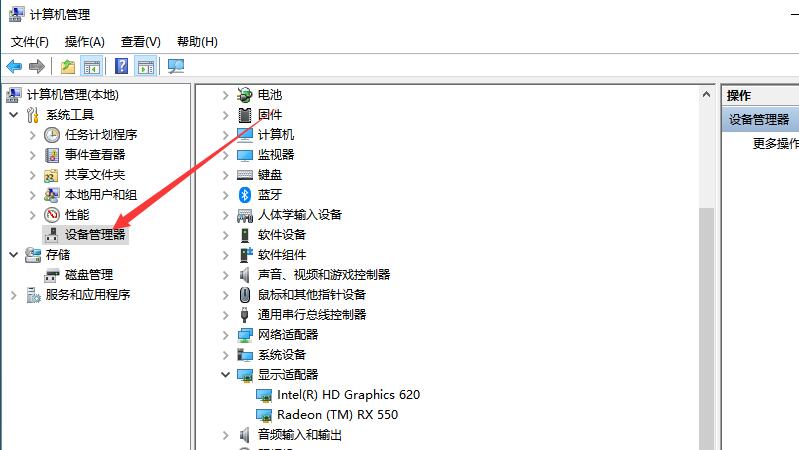
Task: Click the 声音、视频和游戏控制器 label
Action: (x=324, y=275)
